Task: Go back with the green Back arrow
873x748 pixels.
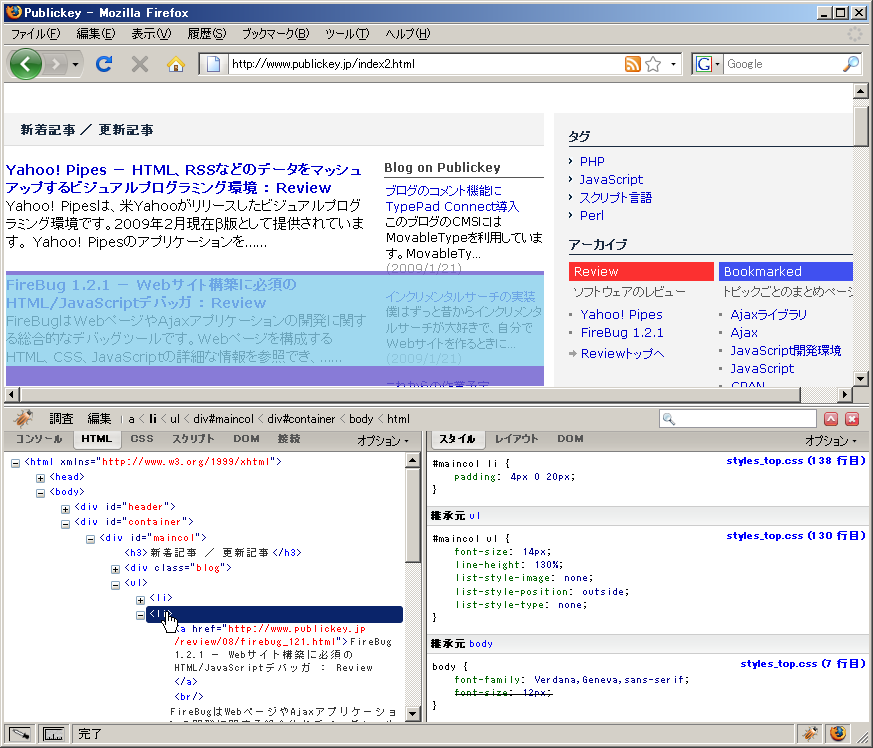Action: (26, 64)
